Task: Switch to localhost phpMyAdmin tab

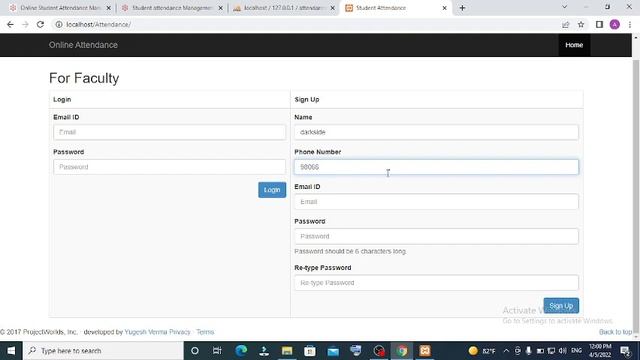Action: point(284,8)
